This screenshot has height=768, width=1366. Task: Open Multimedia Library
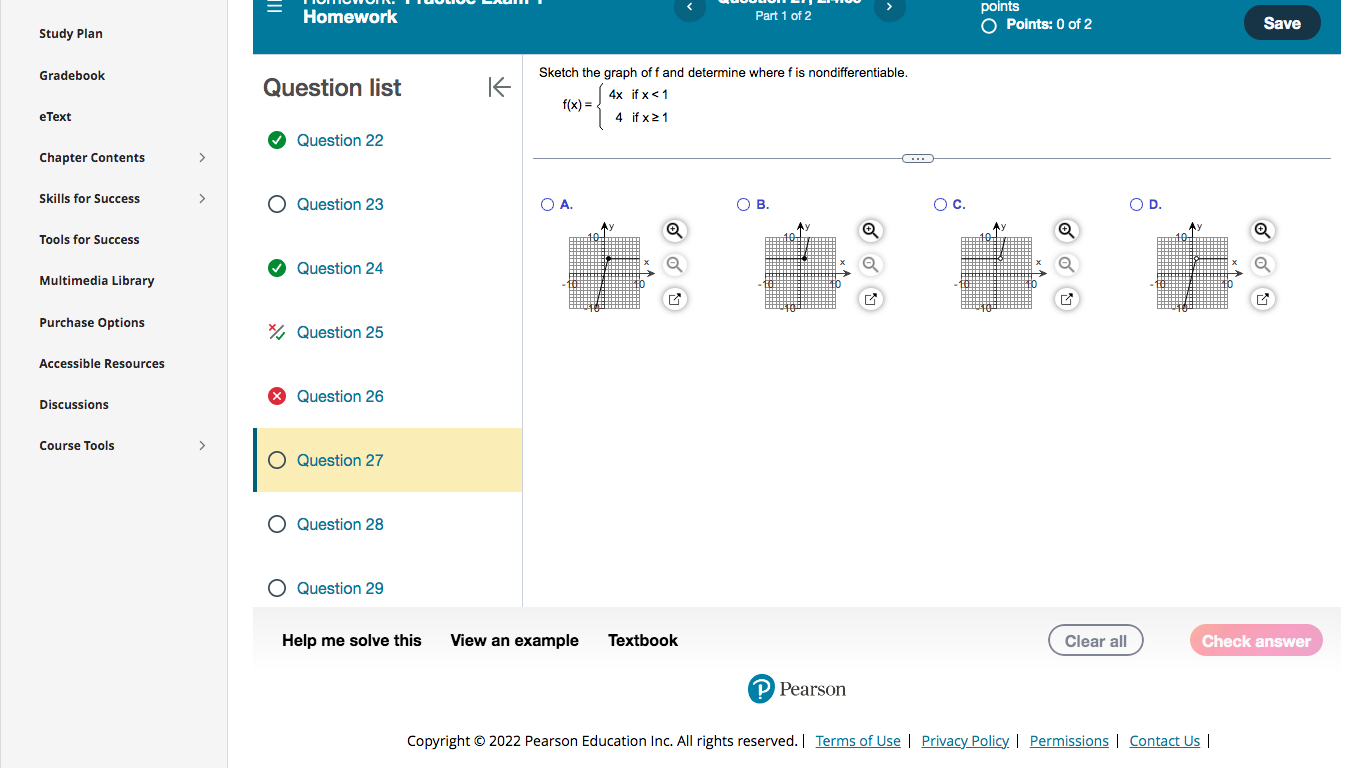(97, 281)
